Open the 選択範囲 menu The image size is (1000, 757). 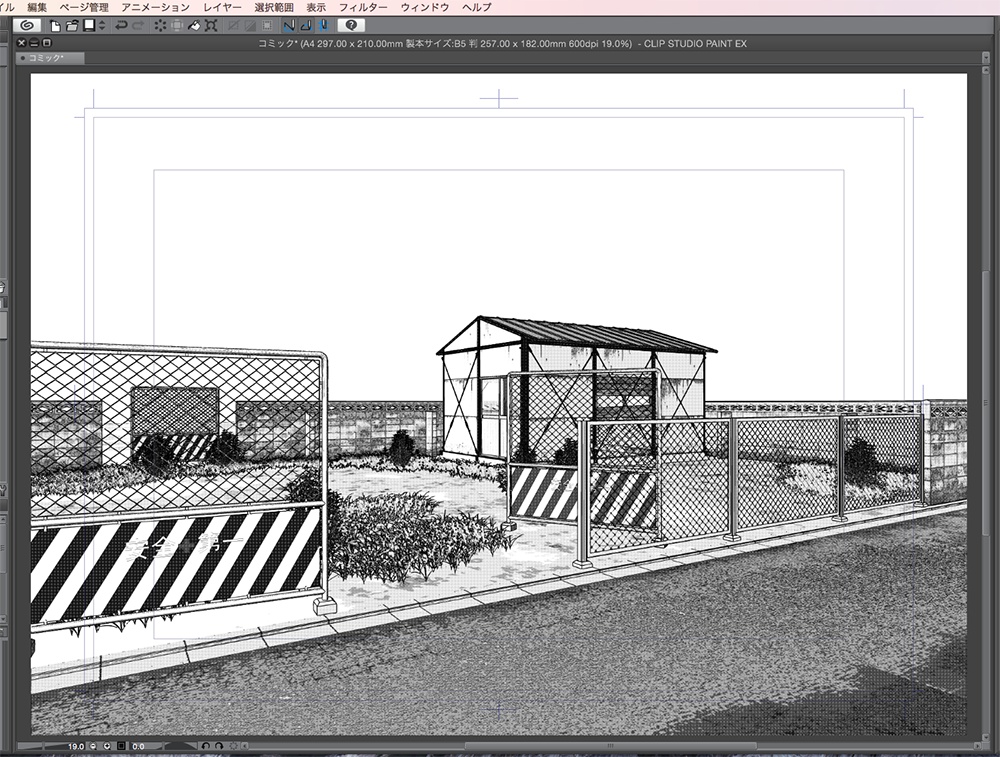point(274,7)
